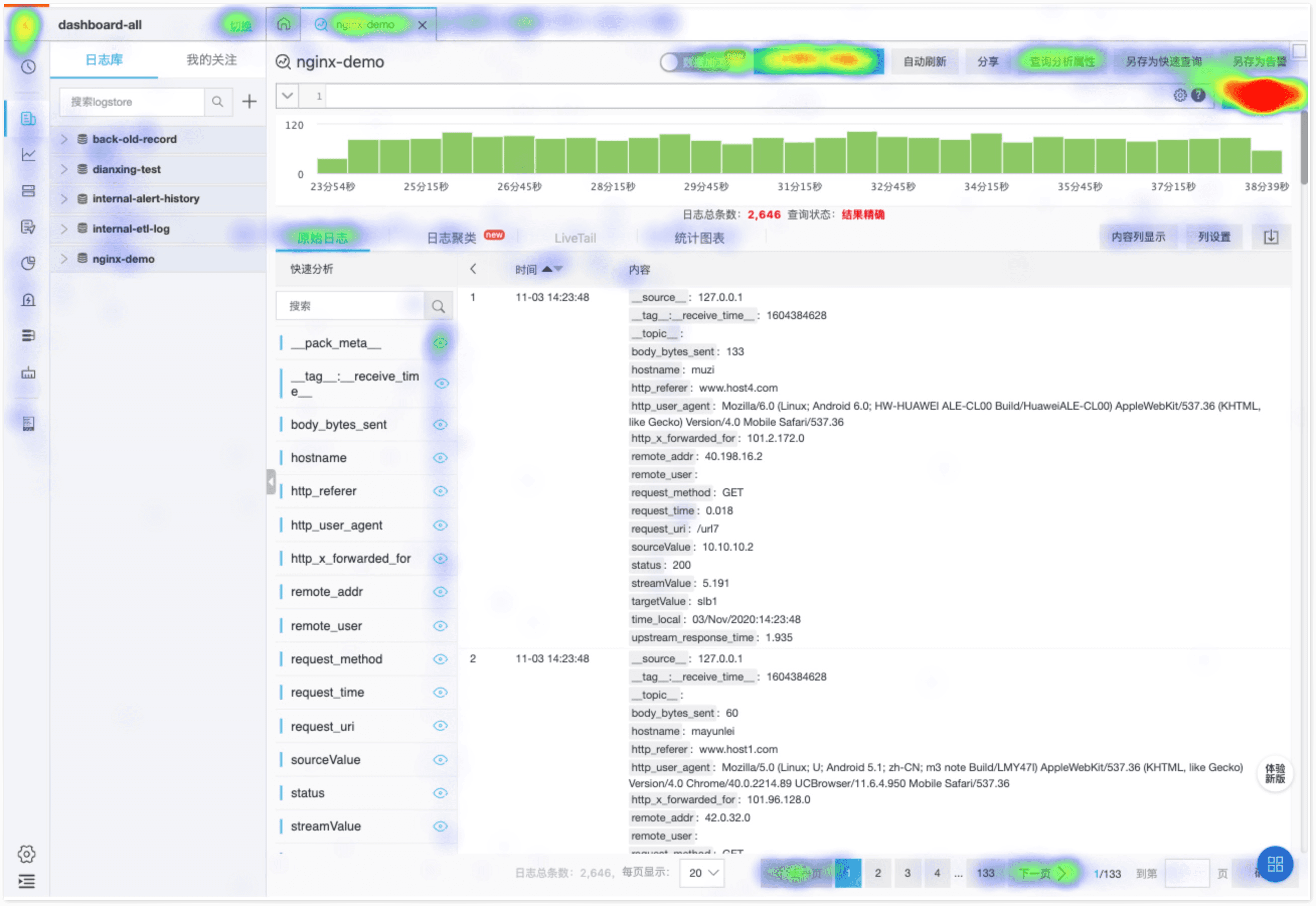Click the query help question-mark icon
This screenshot has height=906, width=1316.
[1198, 95]
